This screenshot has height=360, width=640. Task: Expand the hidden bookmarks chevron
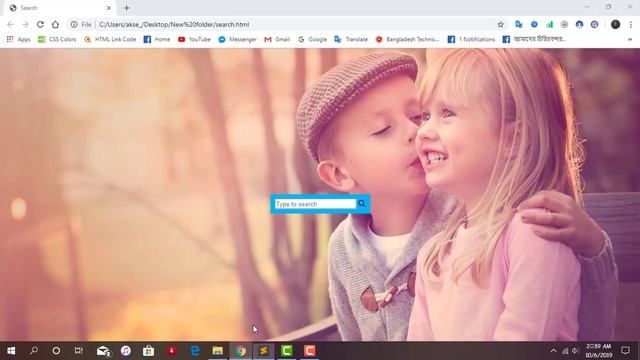630,39
